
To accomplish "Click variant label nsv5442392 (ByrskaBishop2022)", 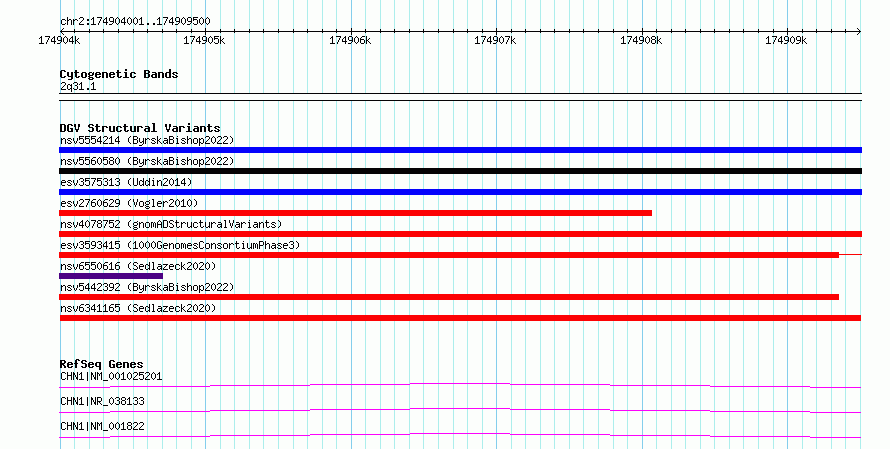I will (x=147, y=287).
